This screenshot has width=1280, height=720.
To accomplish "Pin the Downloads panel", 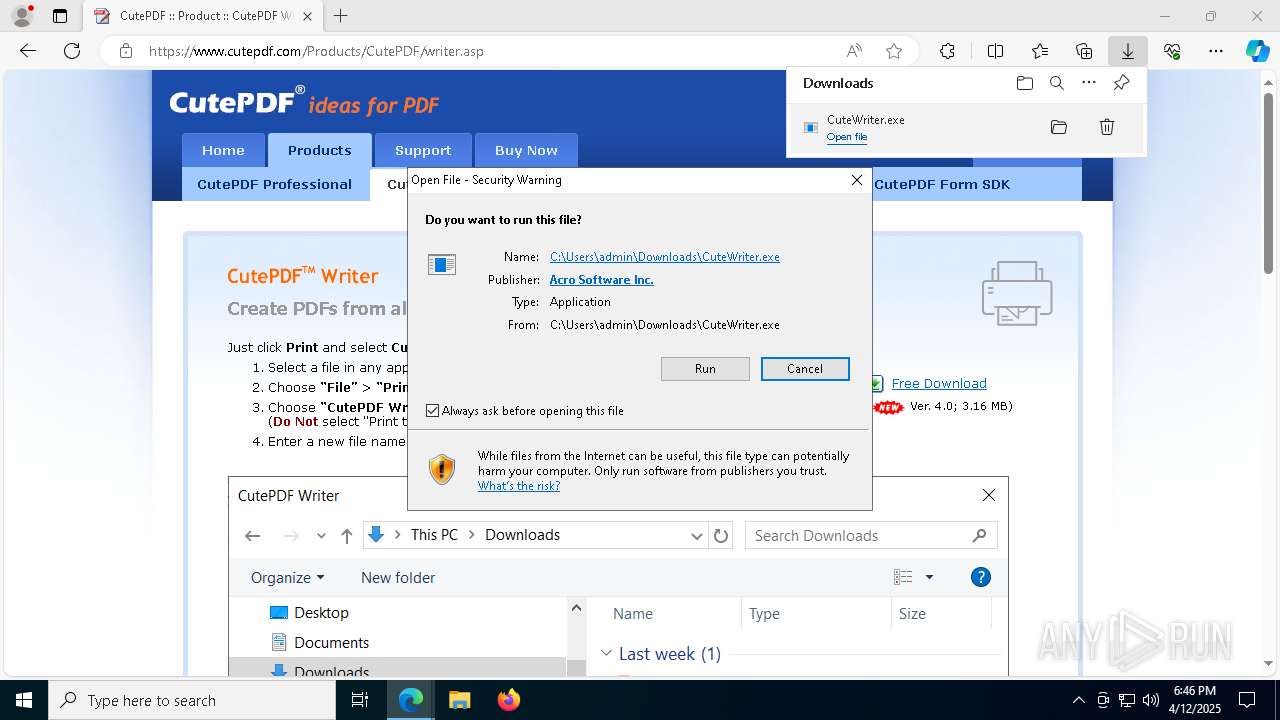I will point(1122,83).
